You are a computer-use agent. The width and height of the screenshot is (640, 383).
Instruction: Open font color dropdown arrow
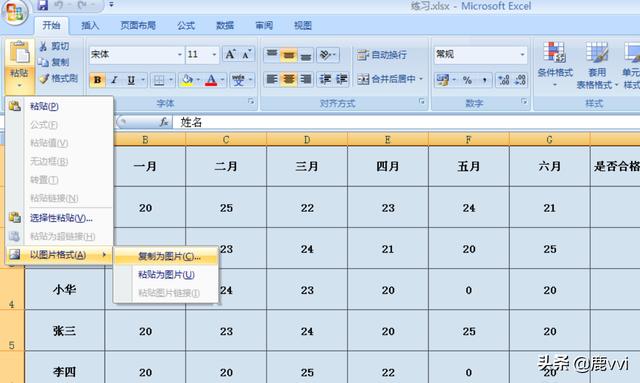tap(222, 80)
